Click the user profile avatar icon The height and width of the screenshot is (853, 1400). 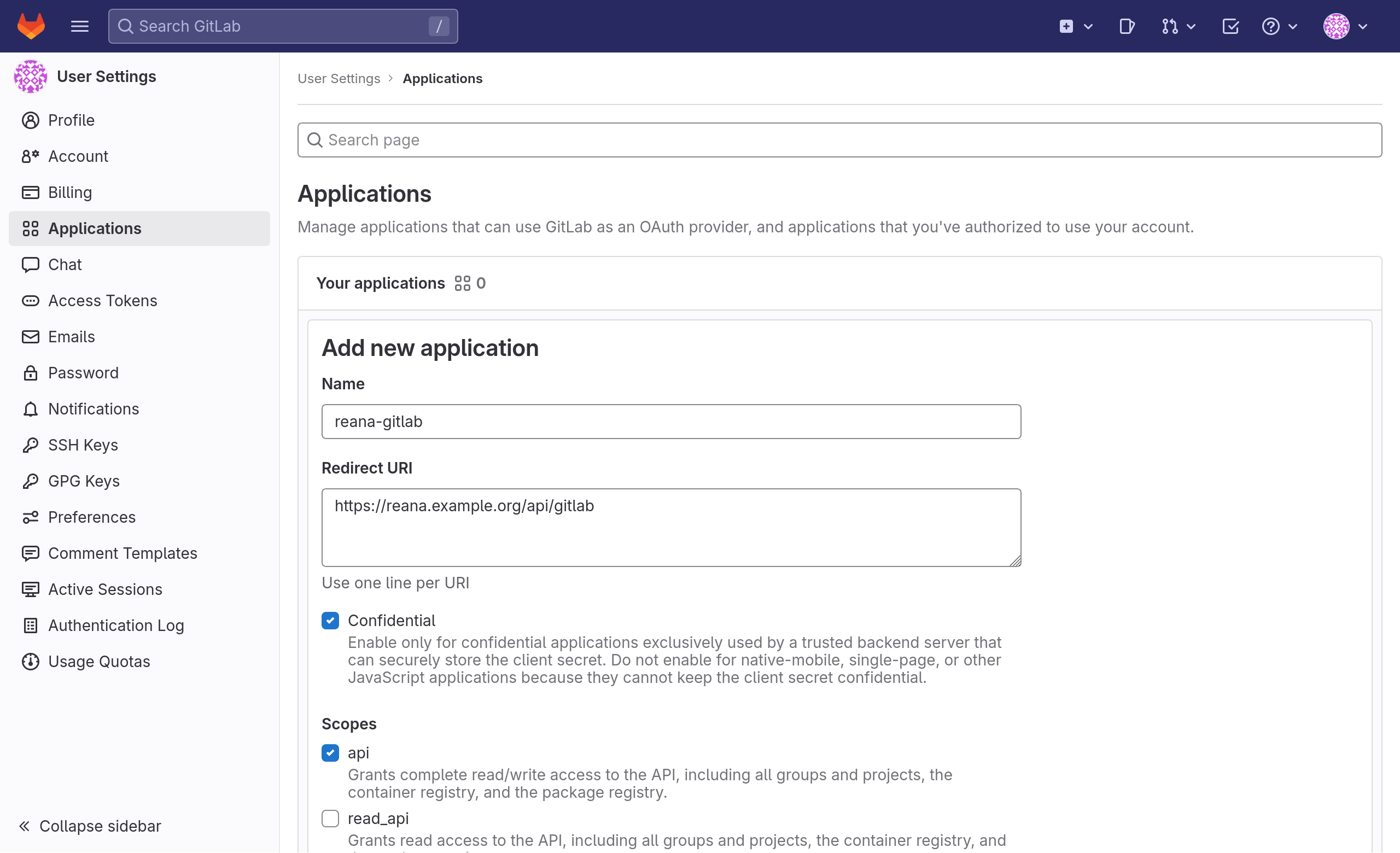pos(1336,26)
